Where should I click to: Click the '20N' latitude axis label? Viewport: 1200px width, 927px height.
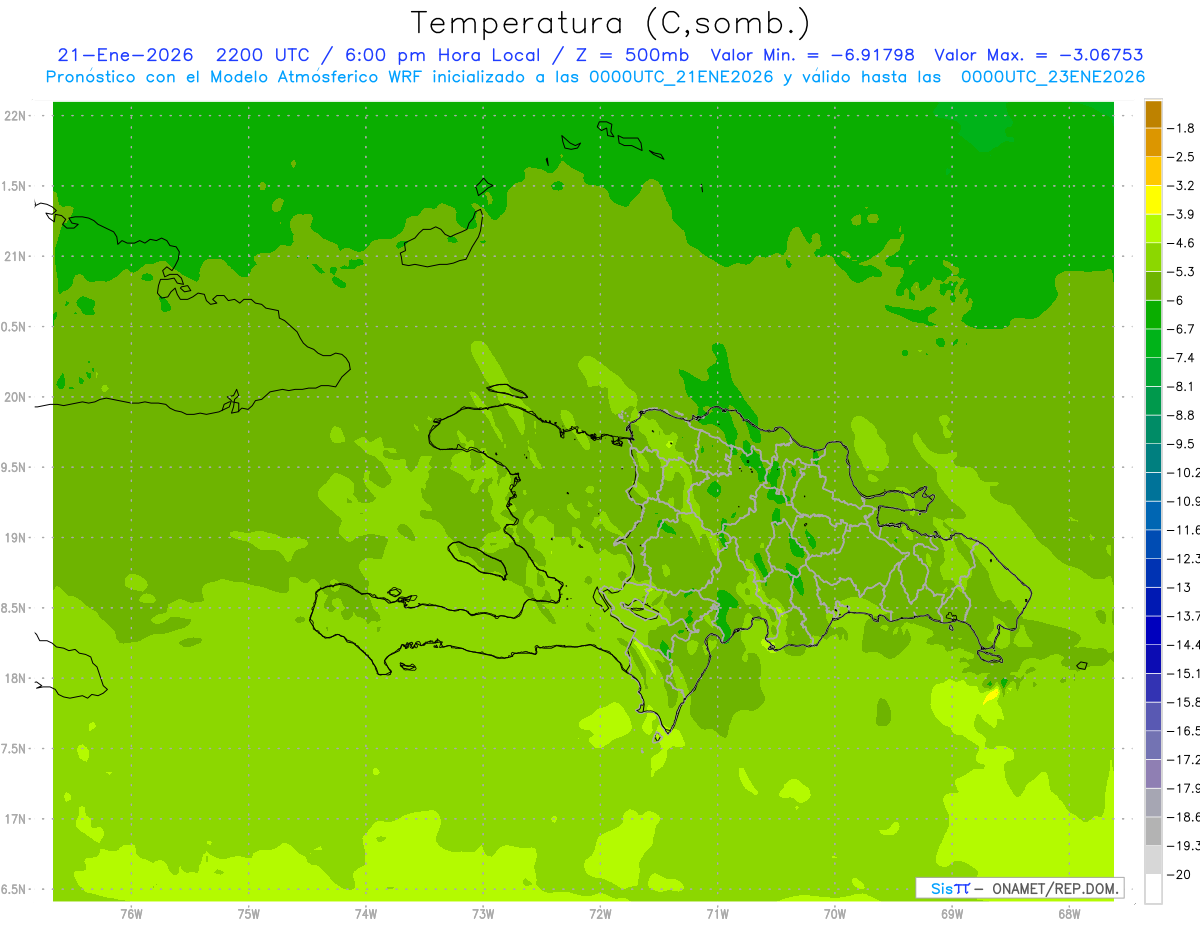(16, 397)
